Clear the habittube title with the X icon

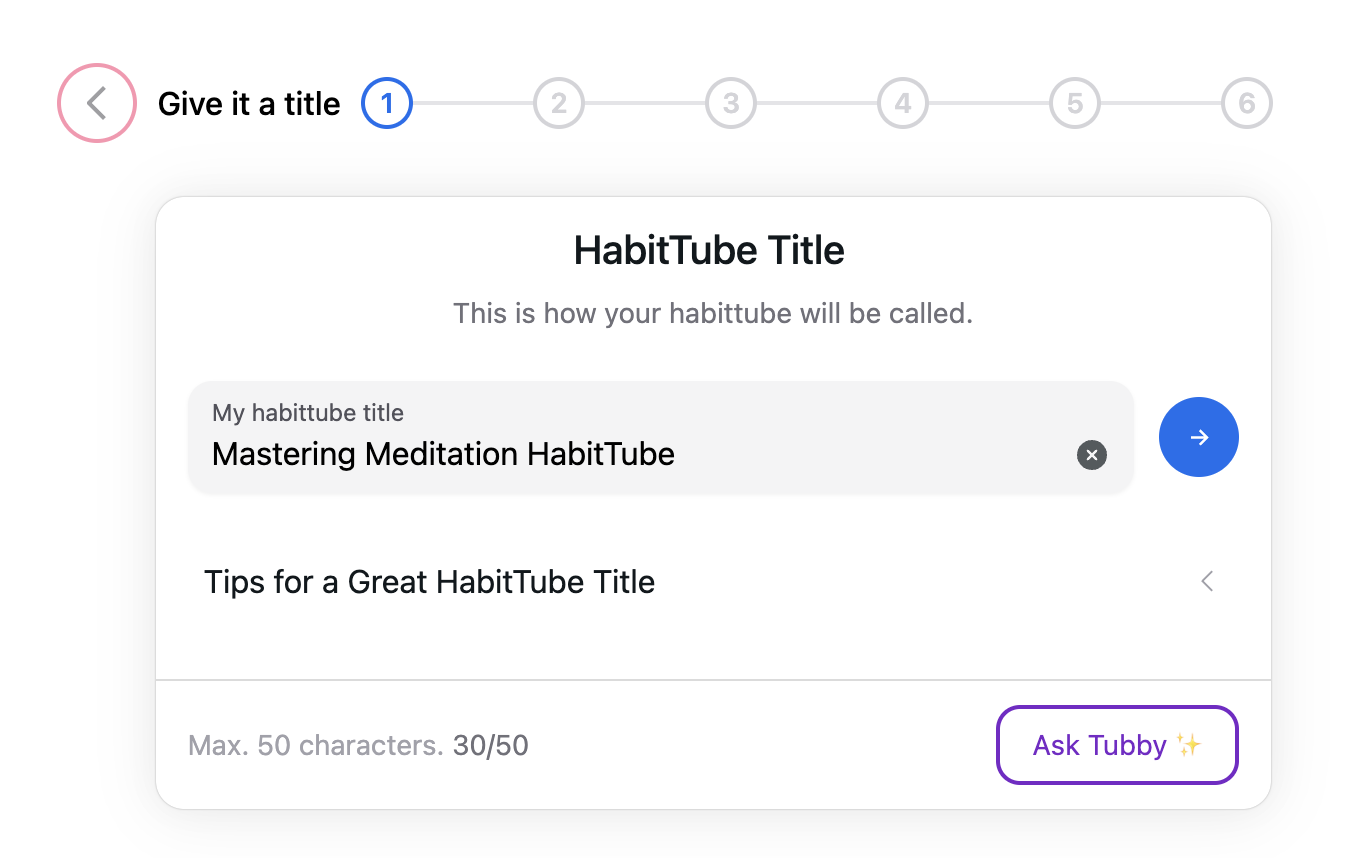point(1092,455)
